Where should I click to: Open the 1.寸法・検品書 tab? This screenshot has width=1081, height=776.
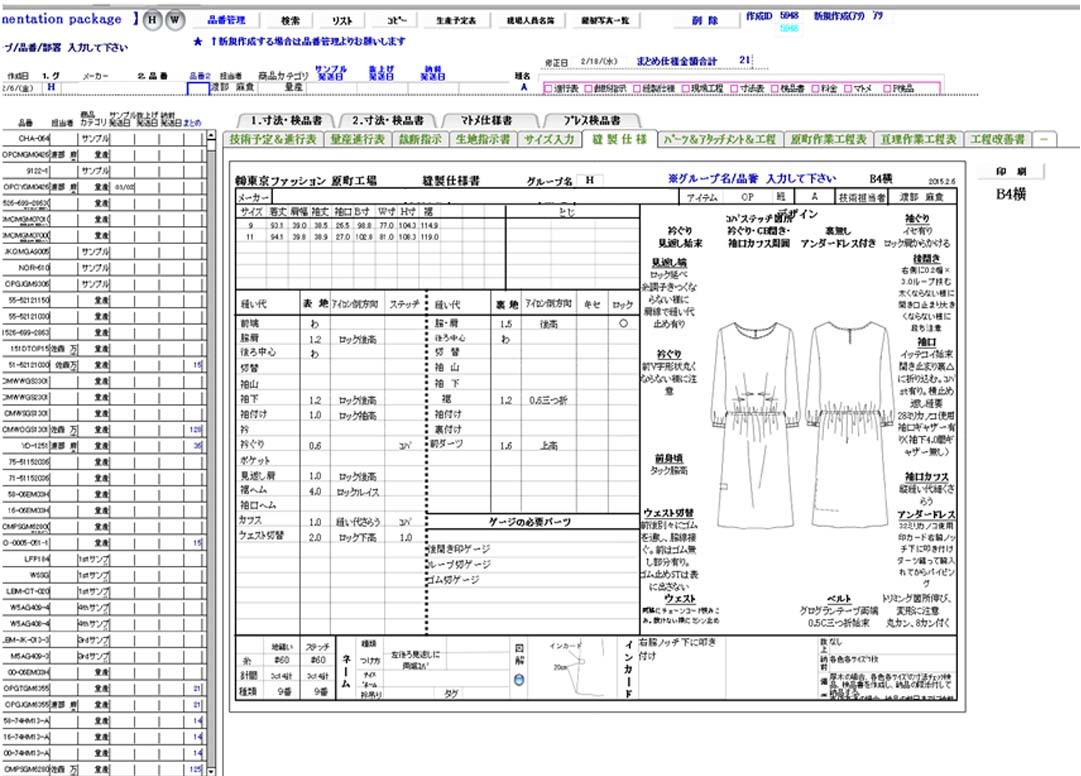(x=285, y=121)
